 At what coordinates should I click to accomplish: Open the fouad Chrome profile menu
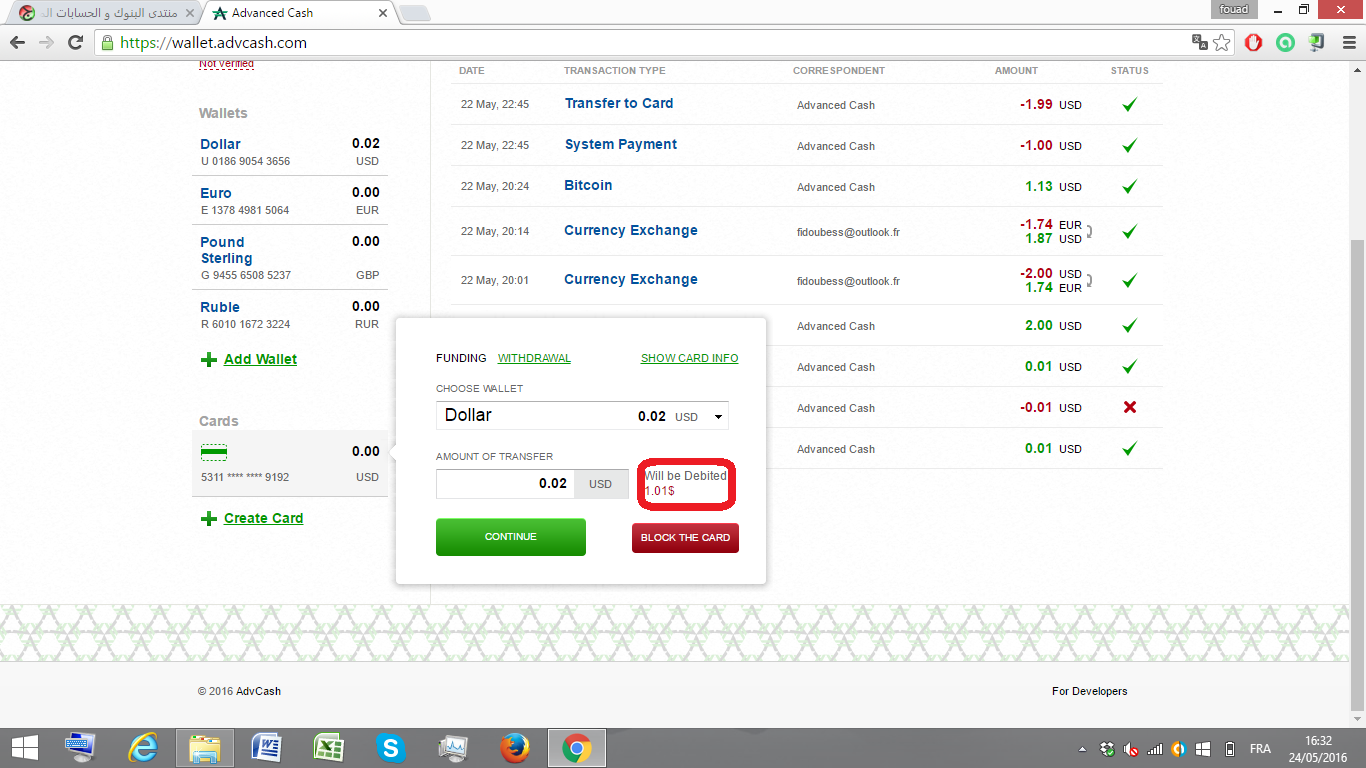[x=1234, y=9]
